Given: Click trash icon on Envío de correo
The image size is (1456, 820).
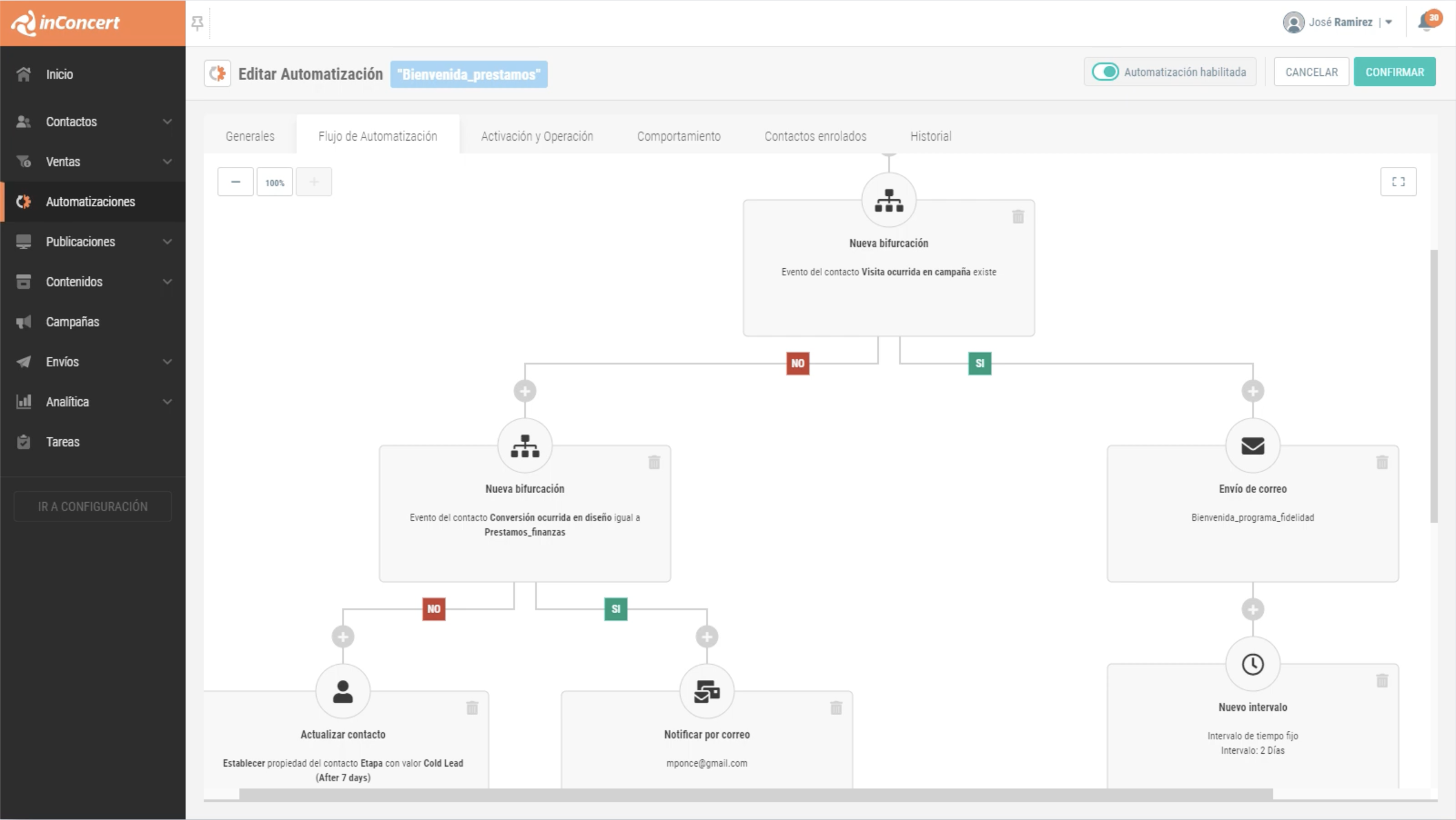Looking at the screenshot, I should point(1382,462).
